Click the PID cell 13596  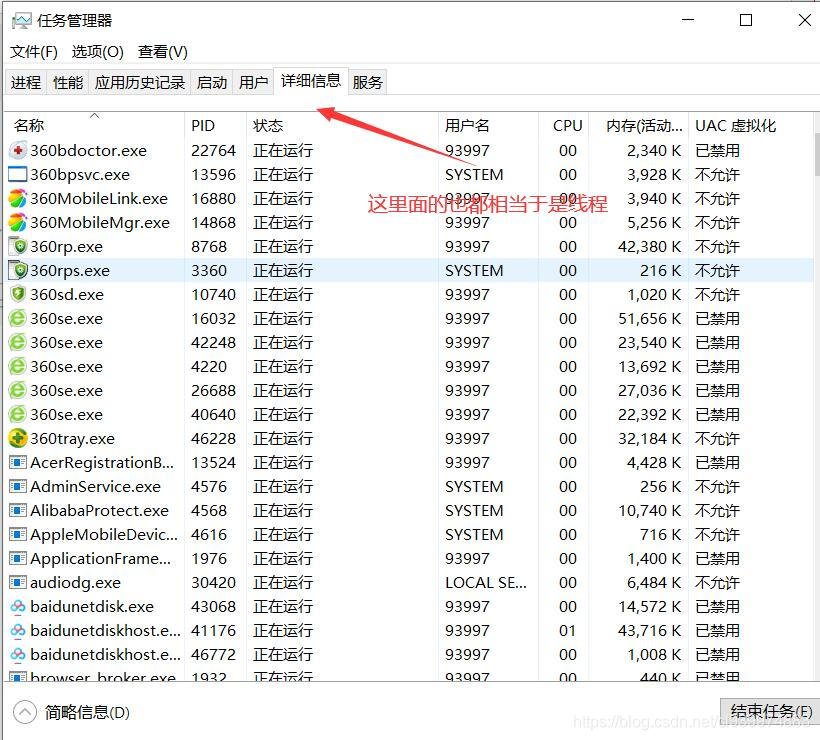[213, 175]
